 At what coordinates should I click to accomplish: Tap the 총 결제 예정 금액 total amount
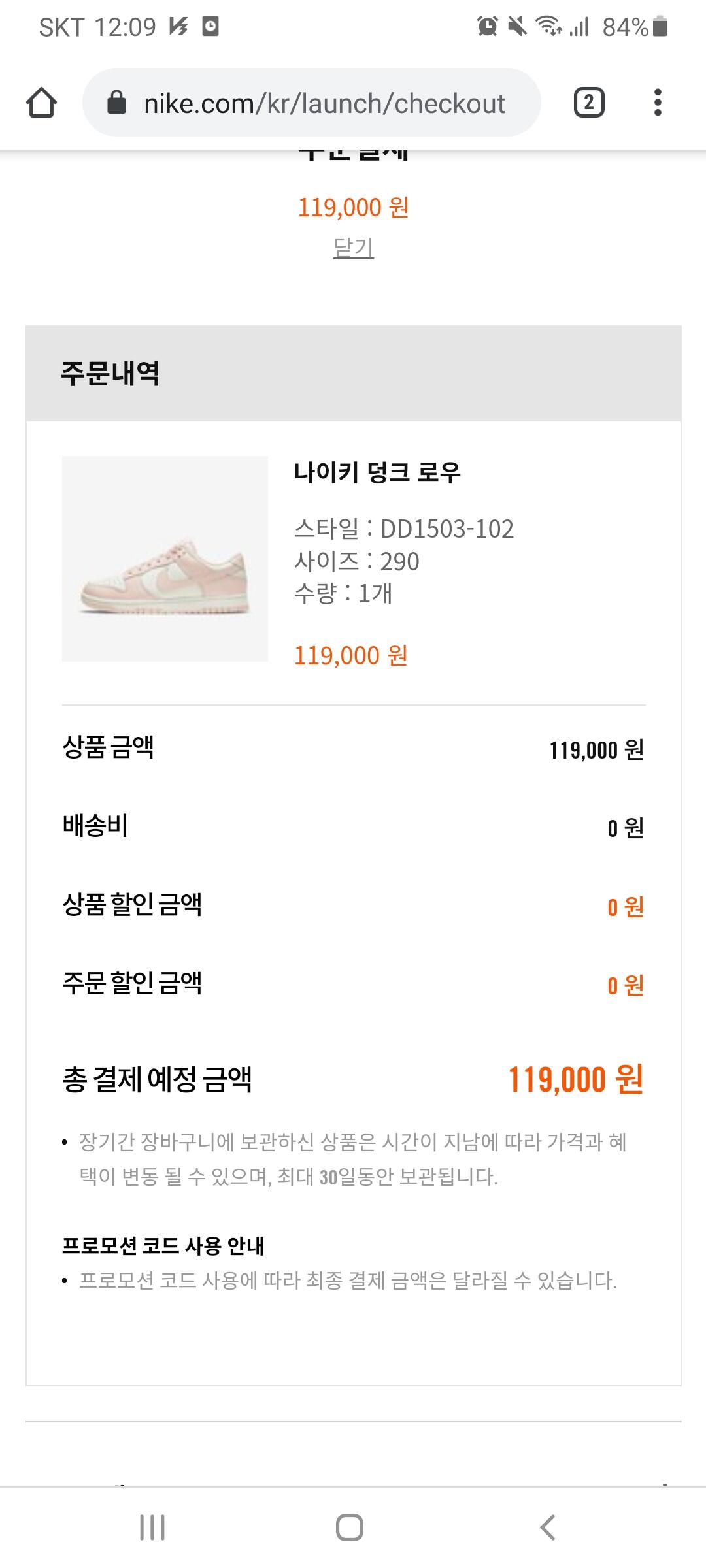pos(576,1079)
